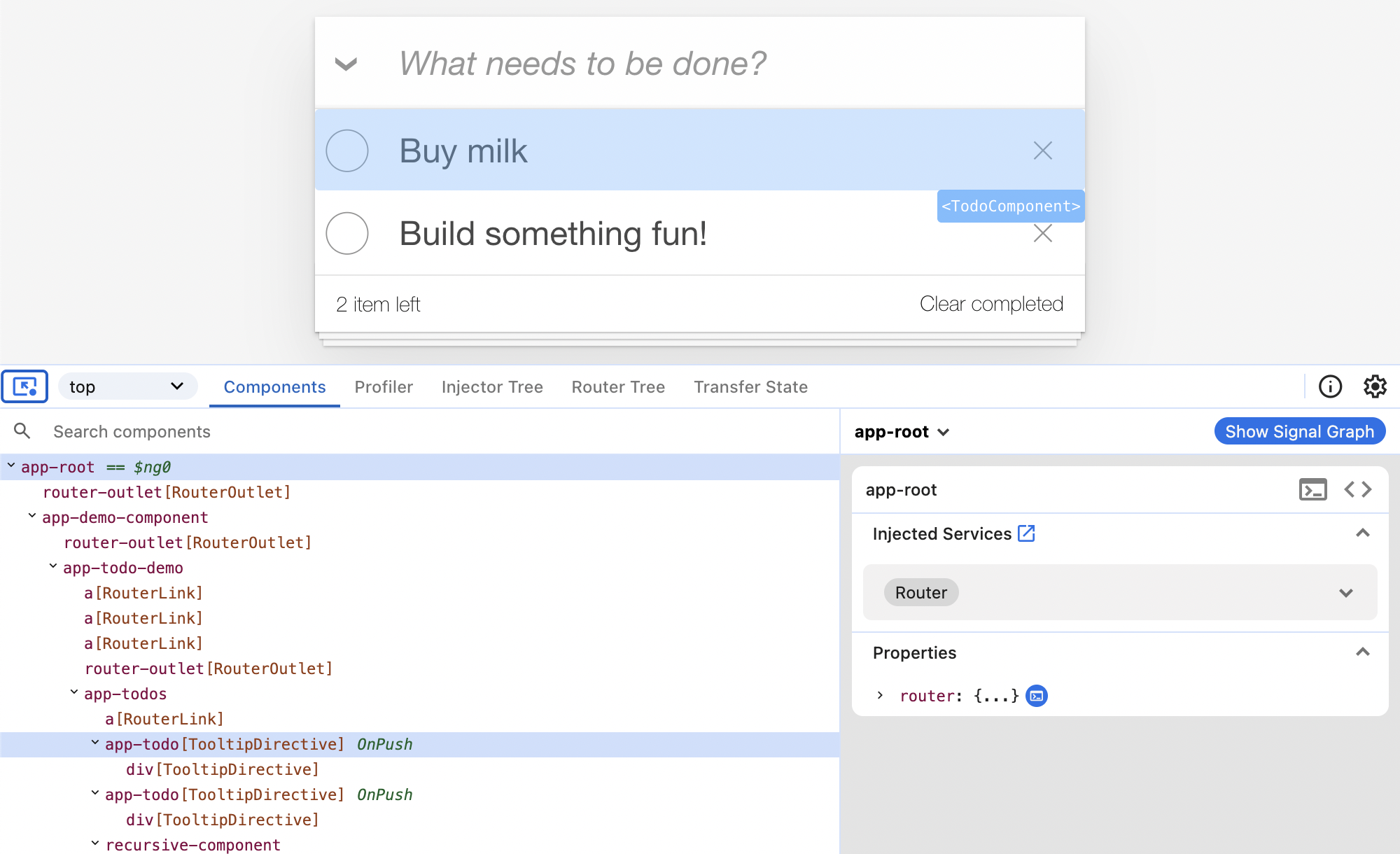Click the search icon in the components panel
1400x854 pixels.
(22, 430)
